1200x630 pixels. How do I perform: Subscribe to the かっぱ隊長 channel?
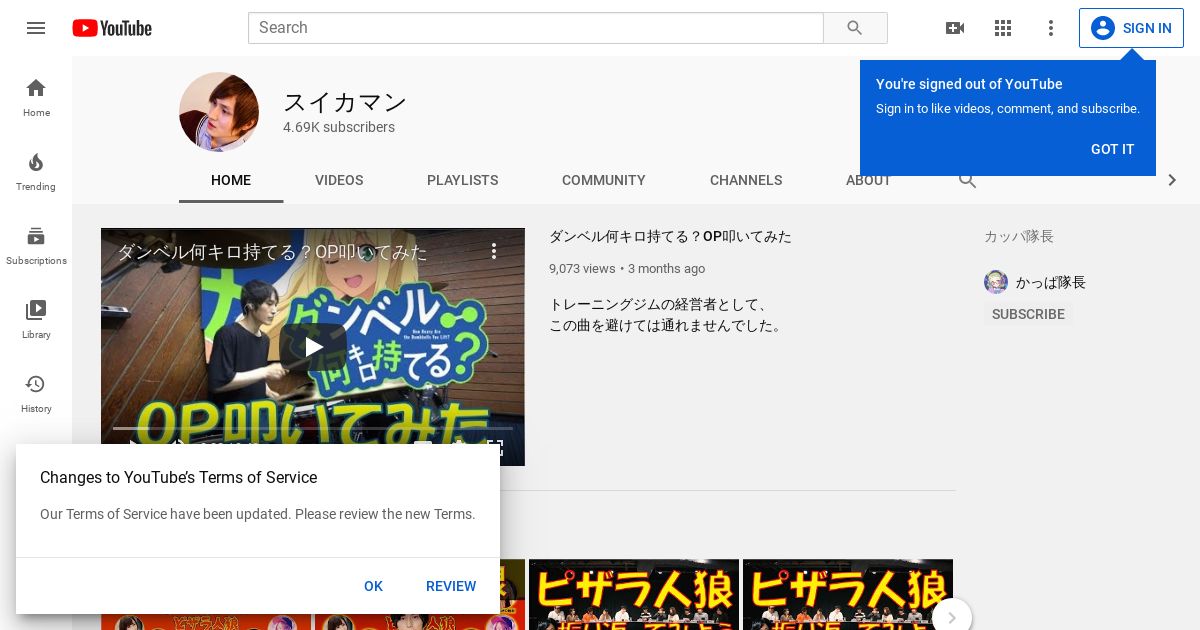(x=1028, y=314)
